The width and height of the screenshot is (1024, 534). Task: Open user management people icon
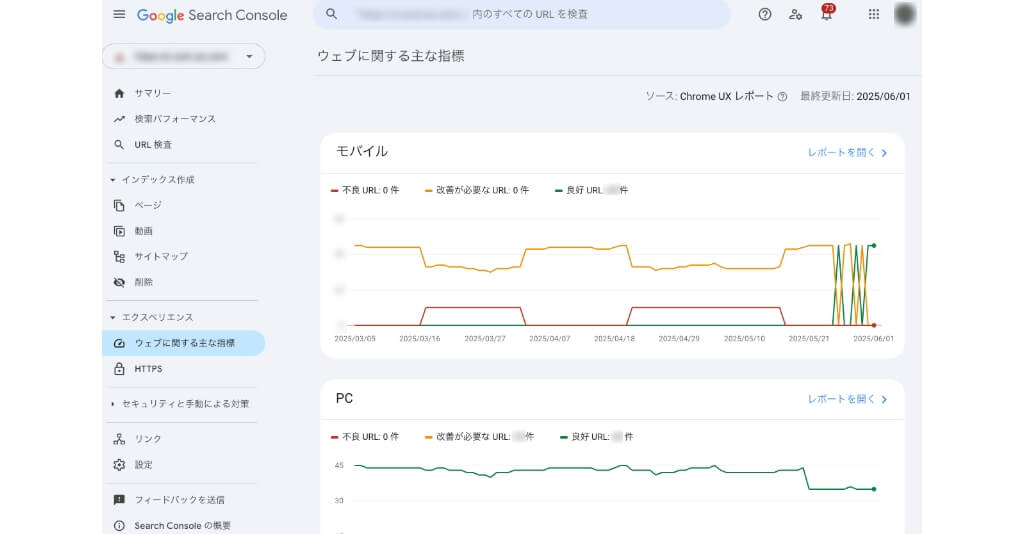point(795,14)
